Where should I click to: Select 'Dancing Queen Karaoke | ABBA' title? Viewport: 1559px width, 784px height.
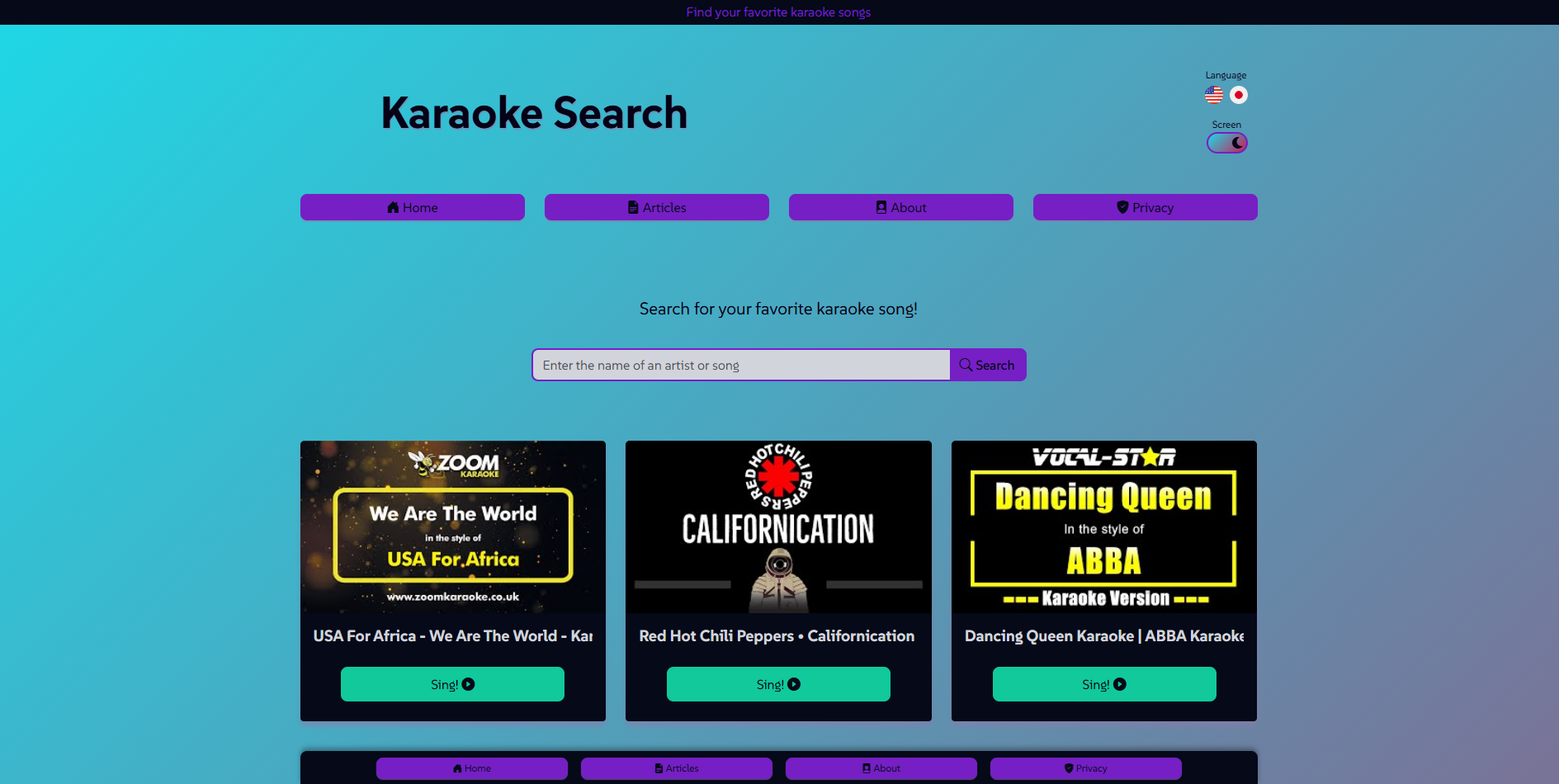click(x=1104, y=636)
